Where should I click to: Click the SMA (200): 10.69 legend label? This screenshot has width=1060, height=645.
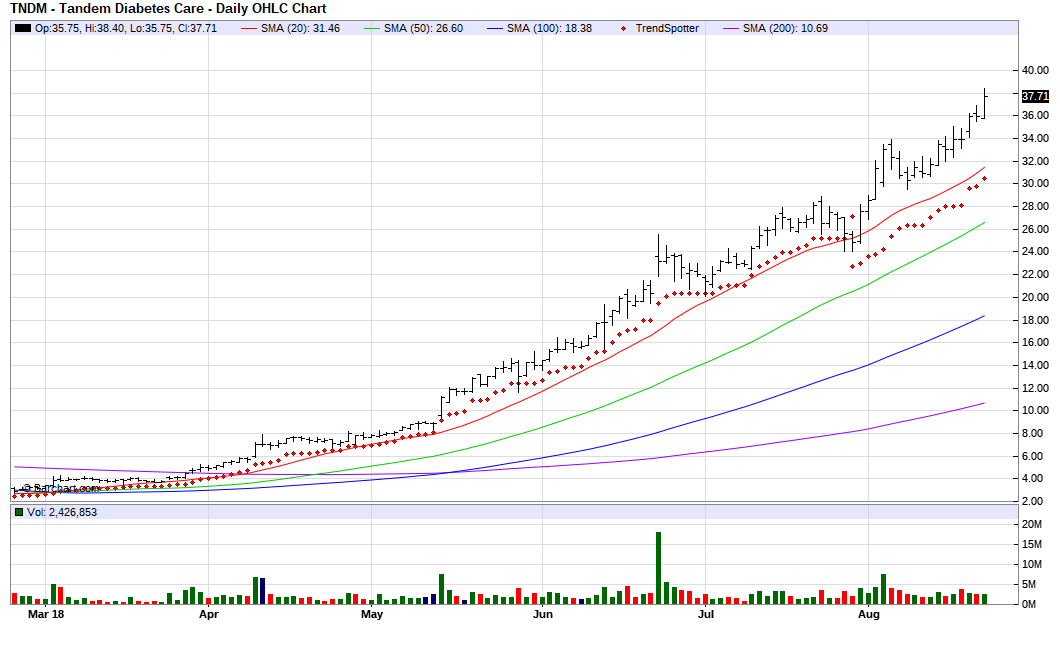coord(785,28)
